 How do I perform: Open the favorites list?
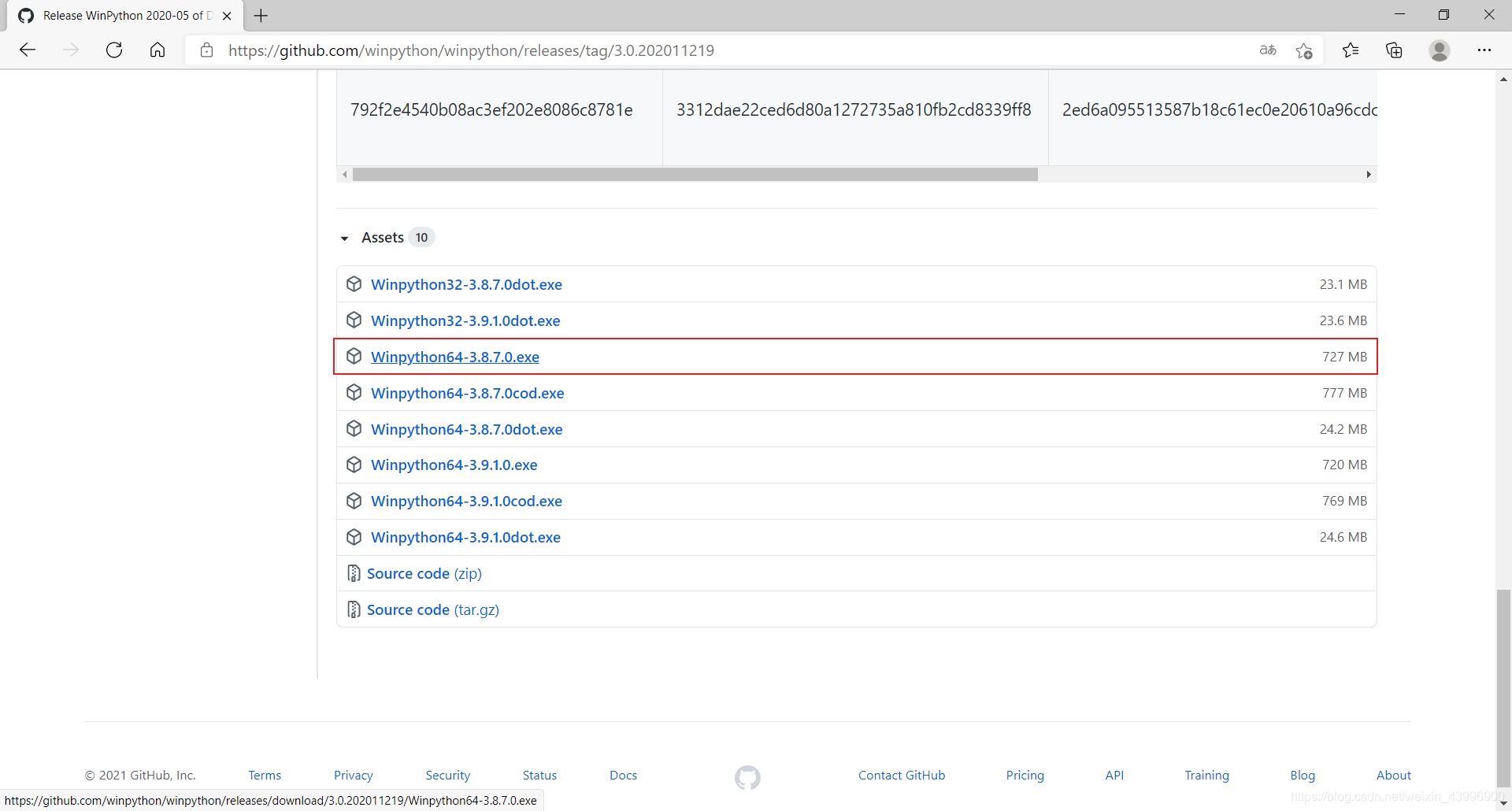pos(1351,50)
